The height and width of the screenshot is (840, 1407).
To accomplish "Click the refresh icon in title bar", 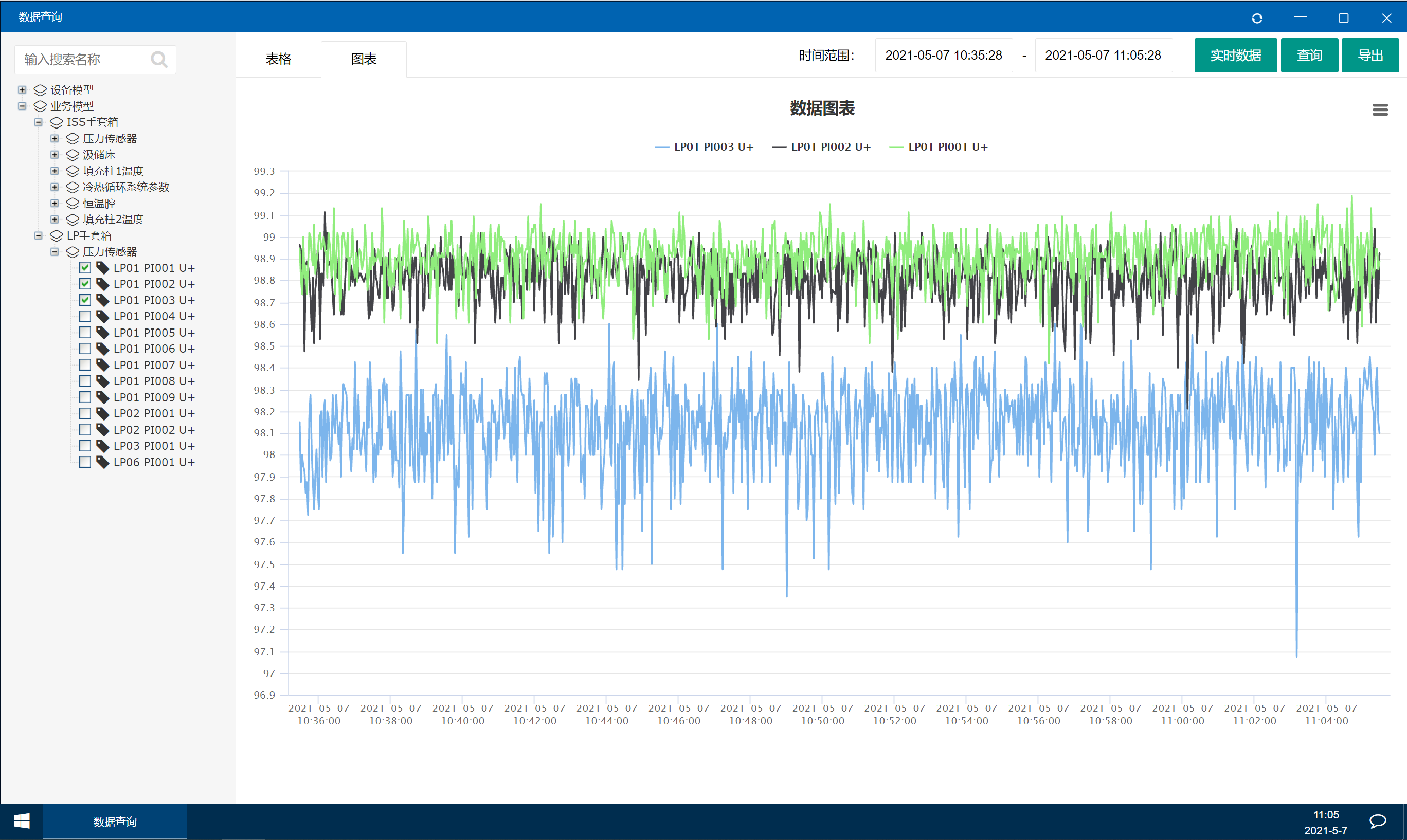I will (1257, 18).
